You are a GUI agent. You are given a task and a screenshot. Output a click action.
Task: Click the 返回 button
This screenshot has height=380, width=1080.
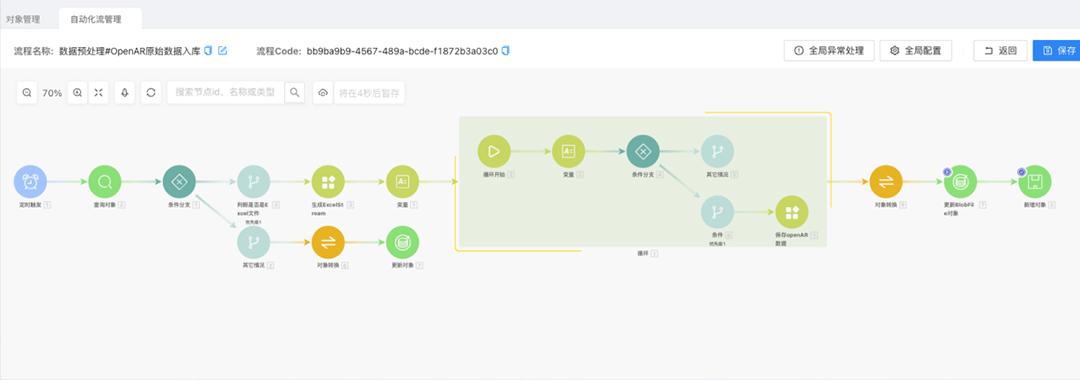[1000, 50]
